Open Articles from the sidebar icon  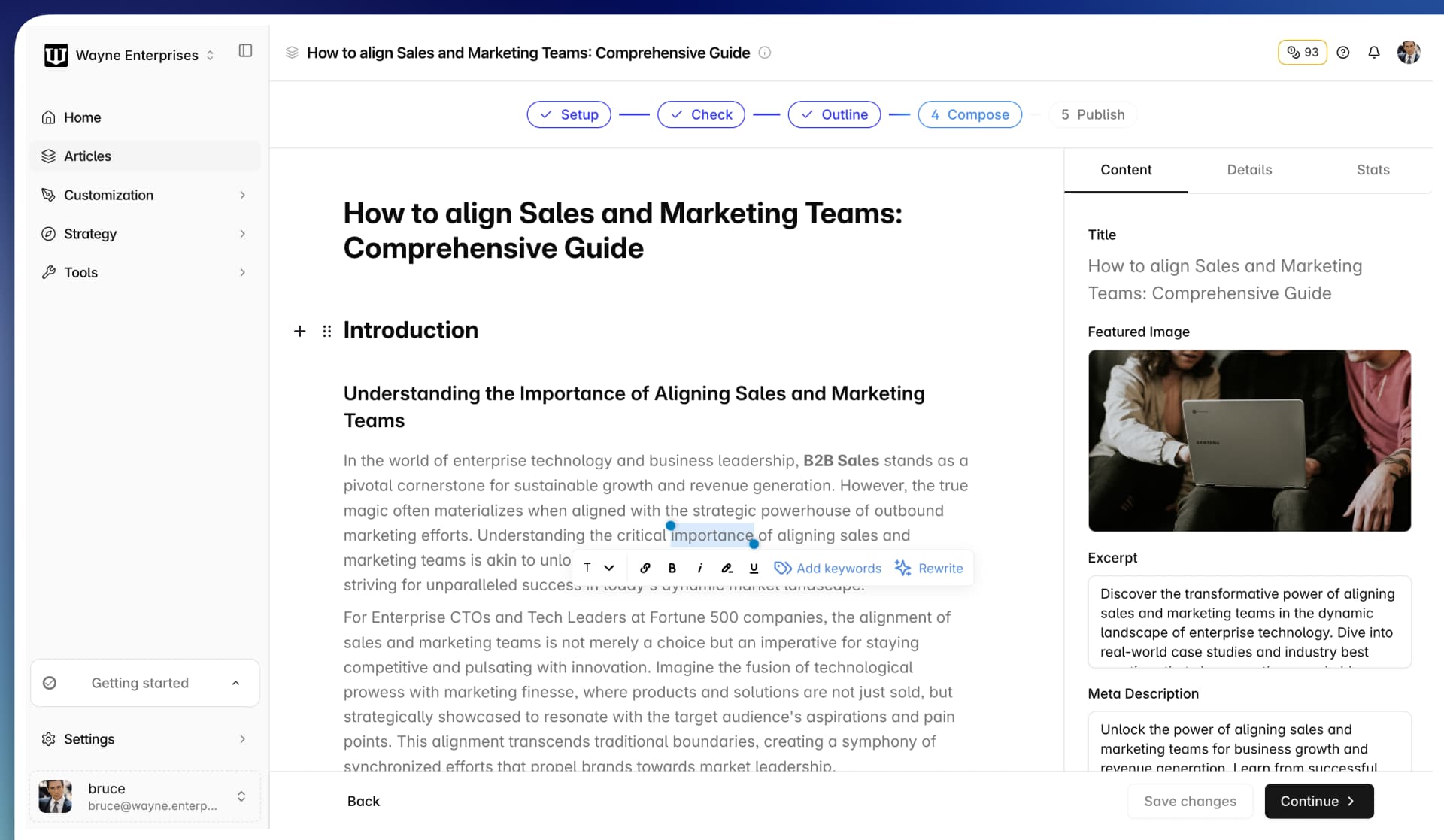48,156
